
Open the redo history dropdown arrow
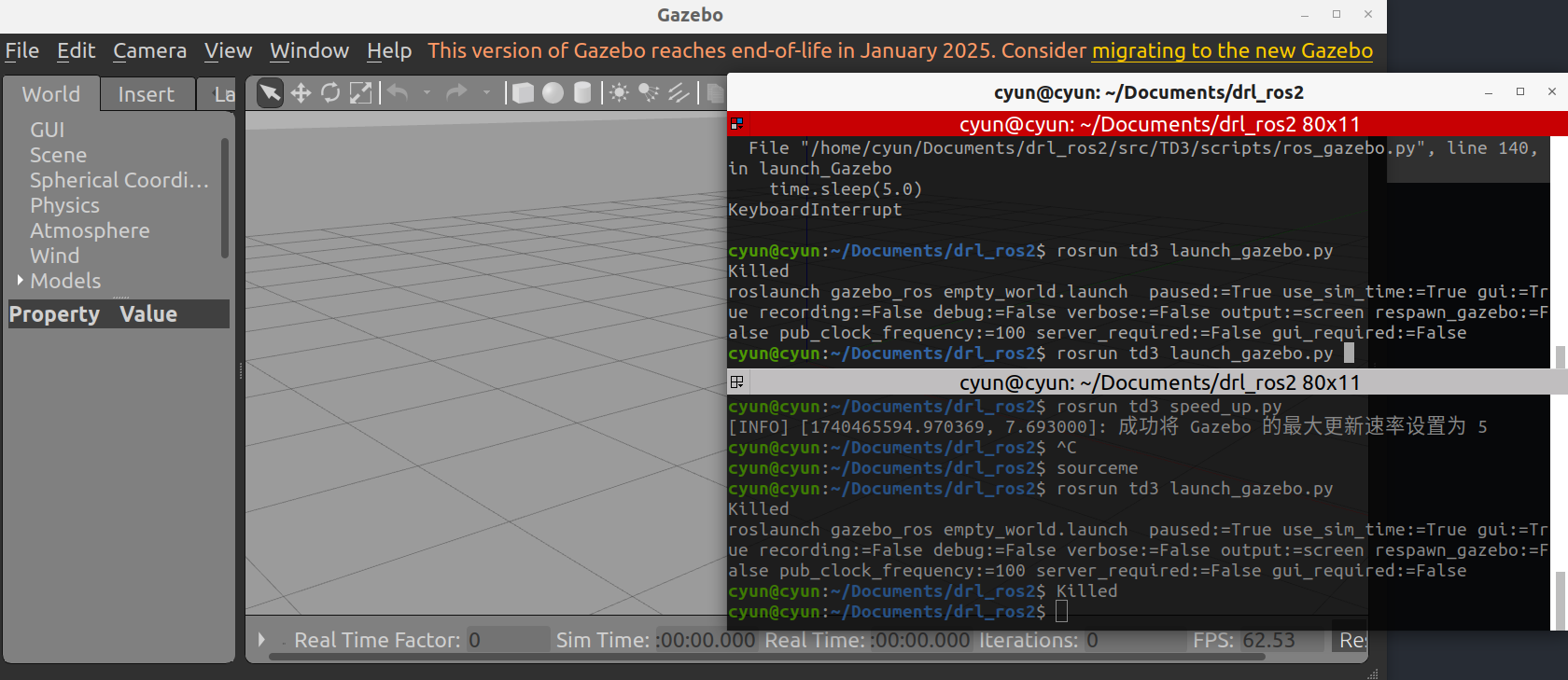coord(486,92)
